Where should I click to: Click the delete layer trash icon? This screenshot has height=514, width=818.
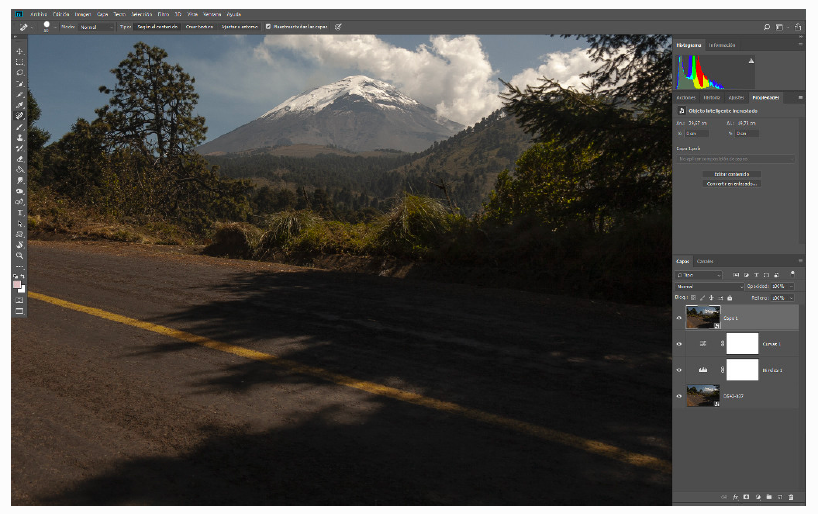(x=790, y=496)
